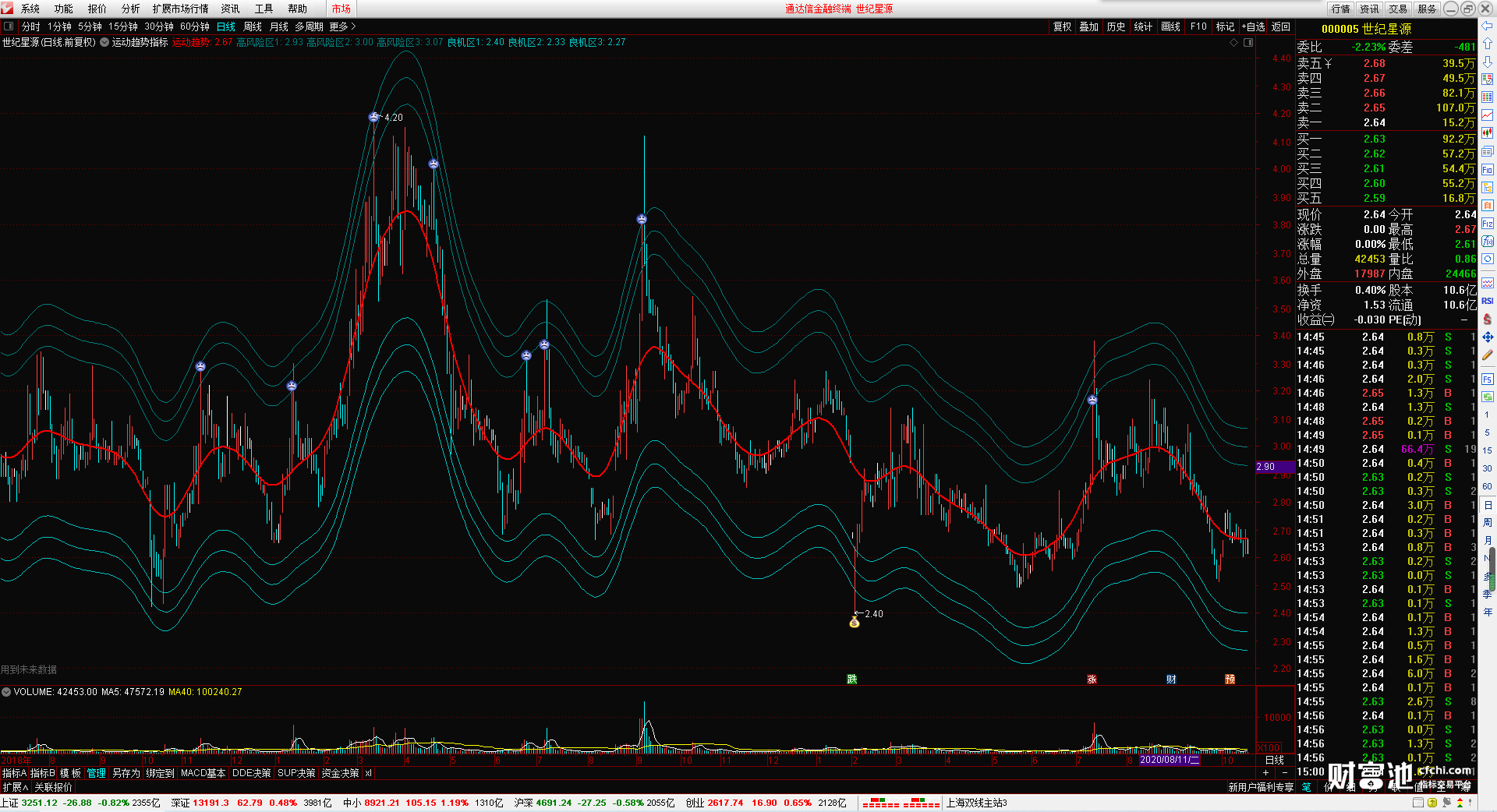Viewport: 1497px width, 812px height.
Task: Select the 资金决策 indicator tab
Action: pyautogui.click(x=340, y=773)
